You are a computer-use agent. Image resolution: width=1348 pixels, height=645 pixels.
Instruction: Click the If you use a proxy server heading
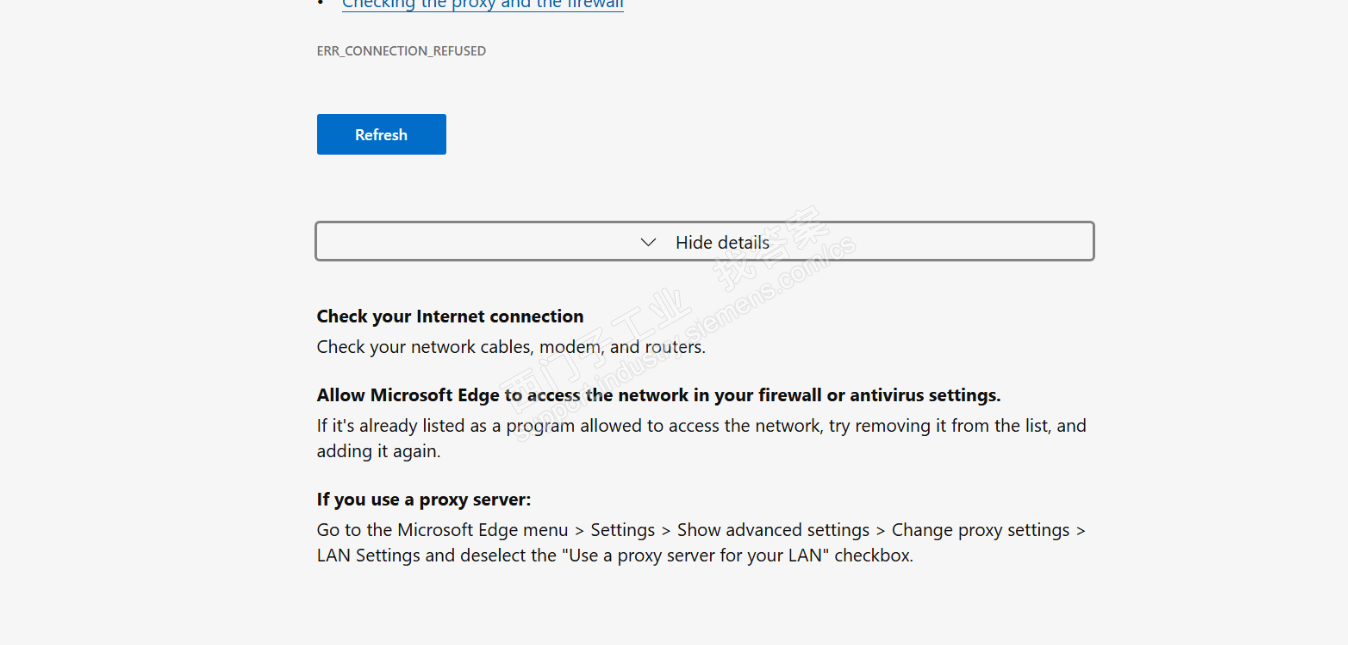423,499
